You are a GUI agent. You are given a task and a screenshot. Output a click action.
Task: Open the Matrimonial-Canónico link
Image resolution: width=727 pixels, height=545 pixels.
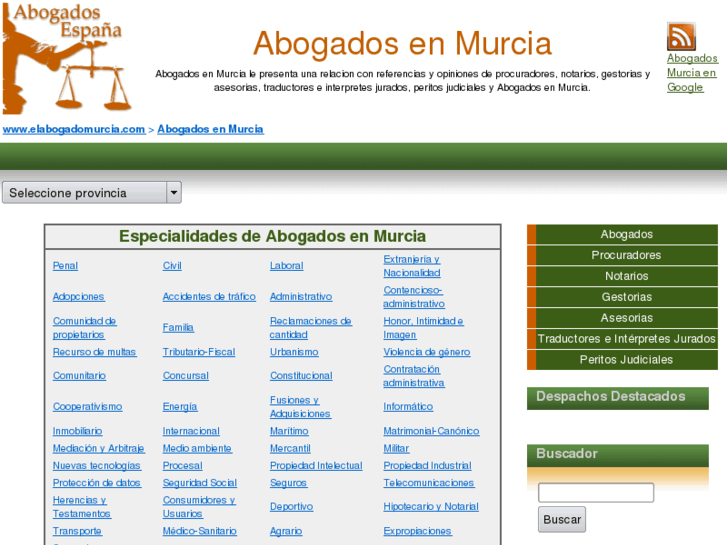pyautogui.click(x=431, y=431)
